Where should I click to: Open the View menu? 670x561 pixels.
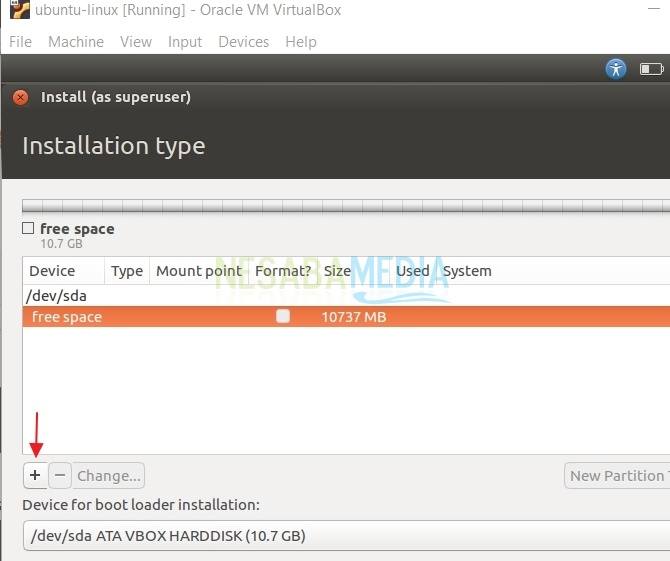(136, 42)
